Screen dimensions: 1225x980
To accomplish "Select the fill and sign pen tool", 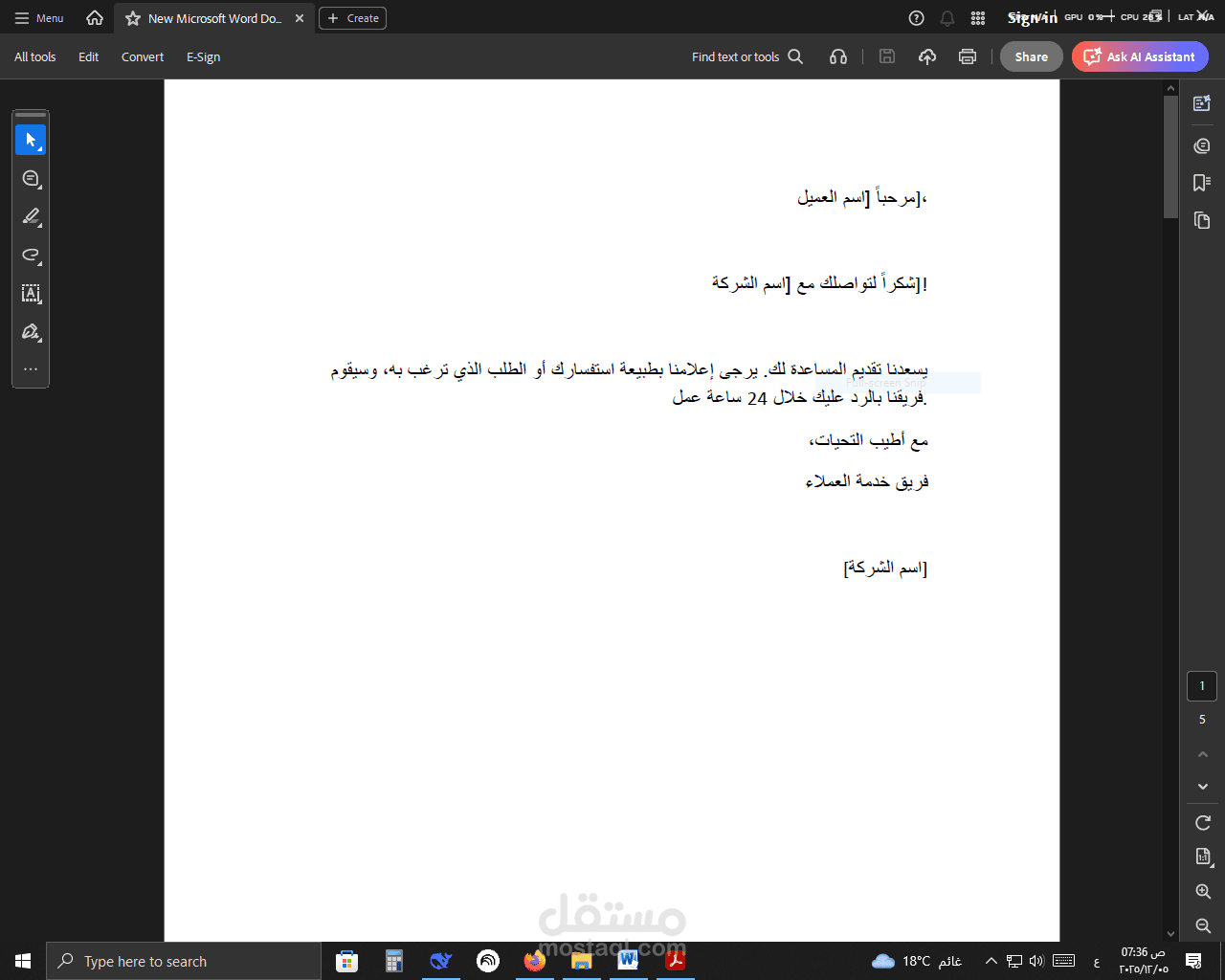I will pyautogui.click(x=31, y=332).
